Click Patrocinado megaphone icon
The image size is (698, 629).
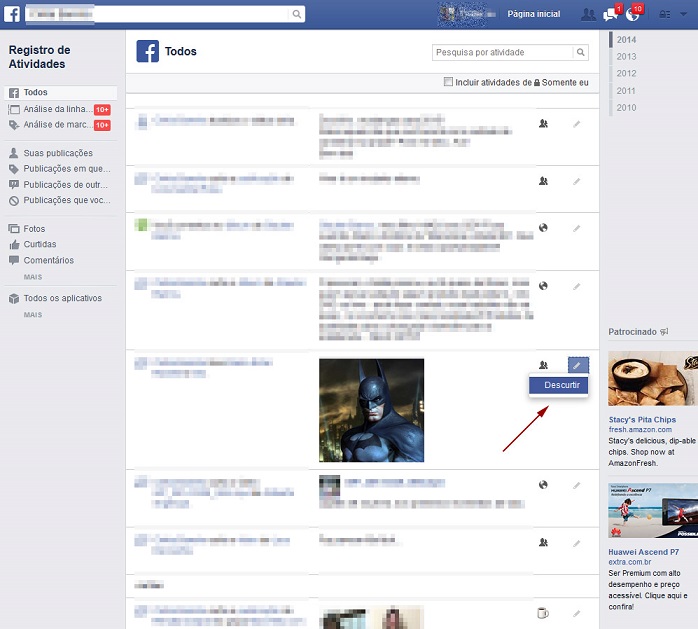click(x=664, y=332)
